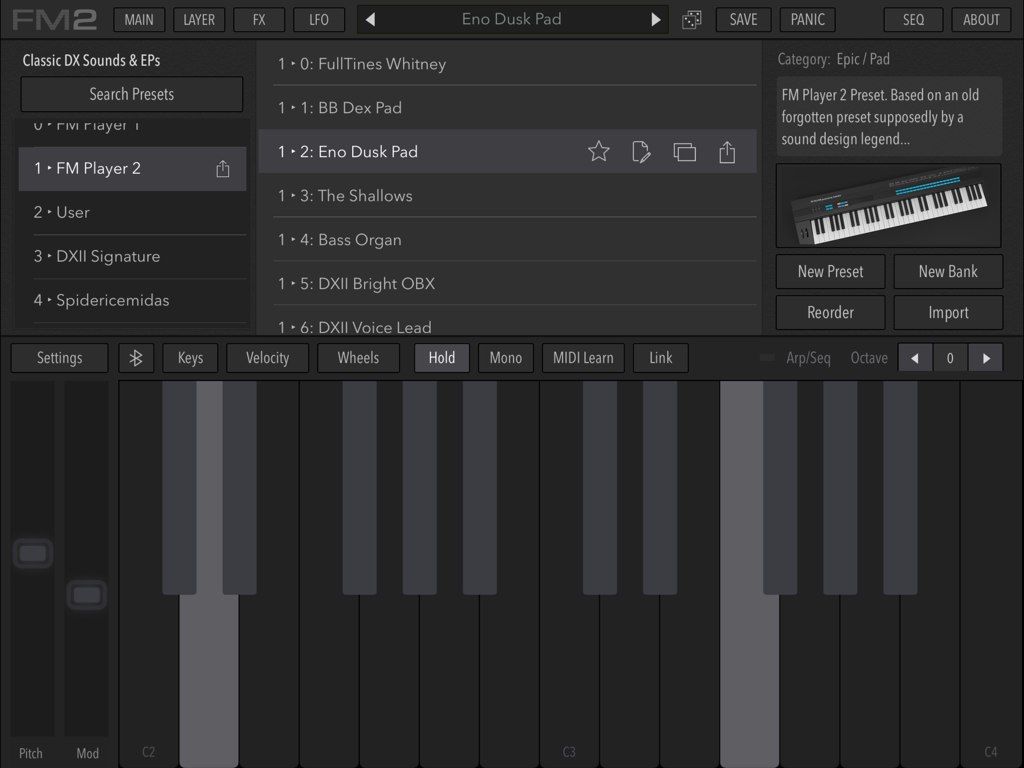Open the LFO page

(x=318, y=19)
